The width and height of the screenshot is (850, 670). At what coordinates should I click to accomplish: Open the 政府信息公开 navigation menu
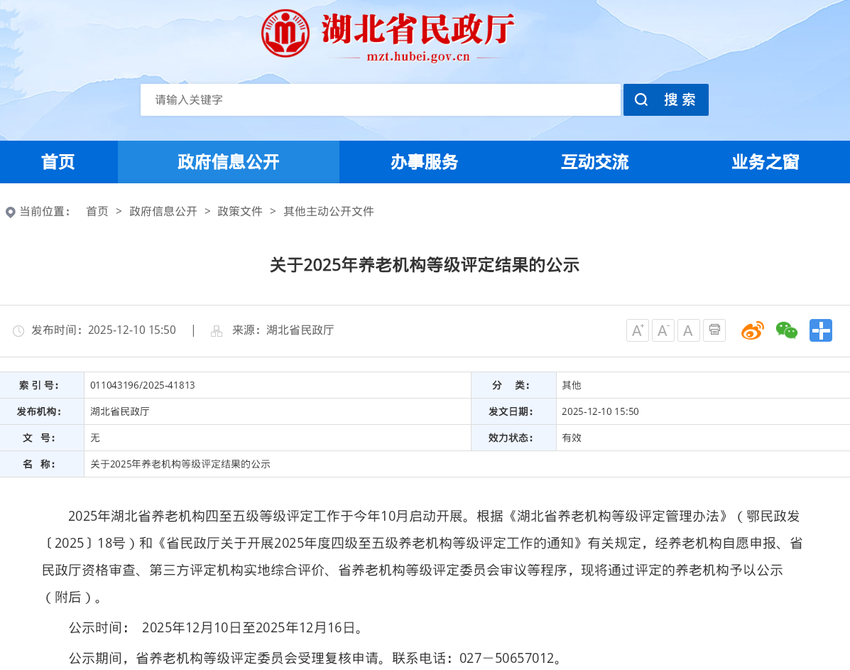[x=228, y=162]
